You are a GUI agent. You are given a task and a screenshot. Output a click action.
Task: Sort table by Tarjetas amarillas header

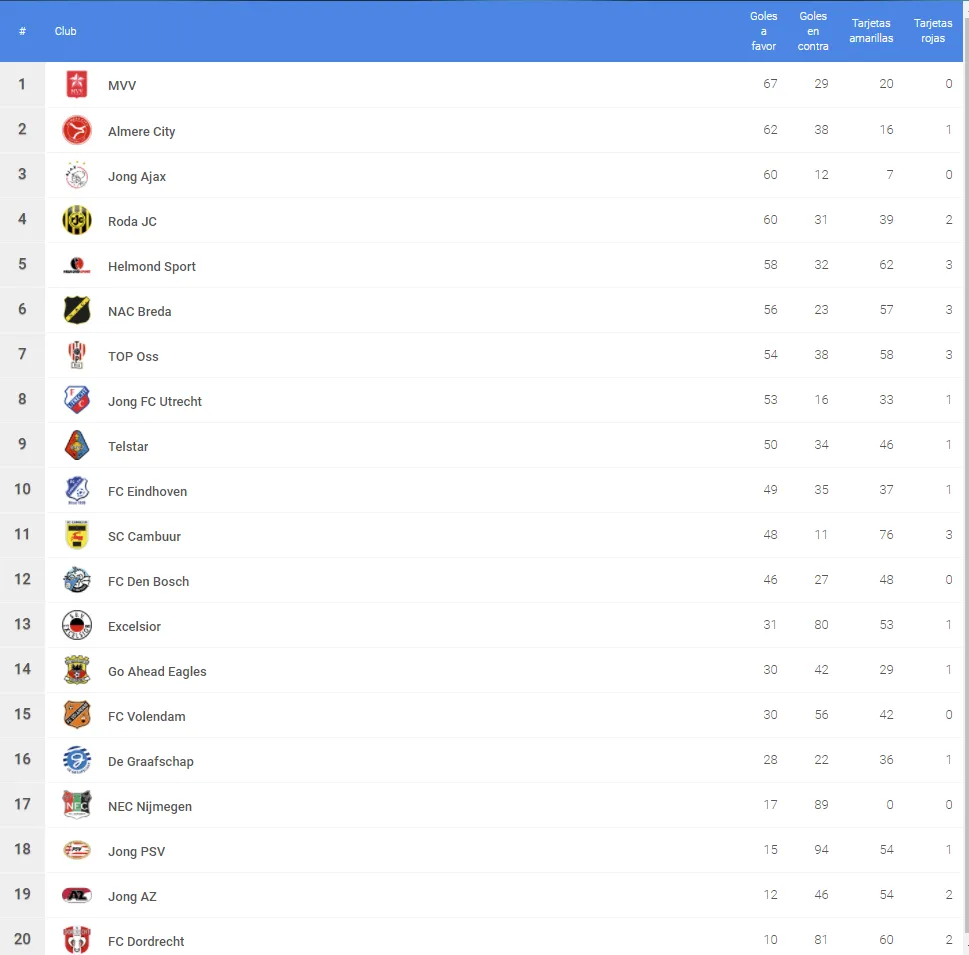pyautogui.click(x=871, y=31)
